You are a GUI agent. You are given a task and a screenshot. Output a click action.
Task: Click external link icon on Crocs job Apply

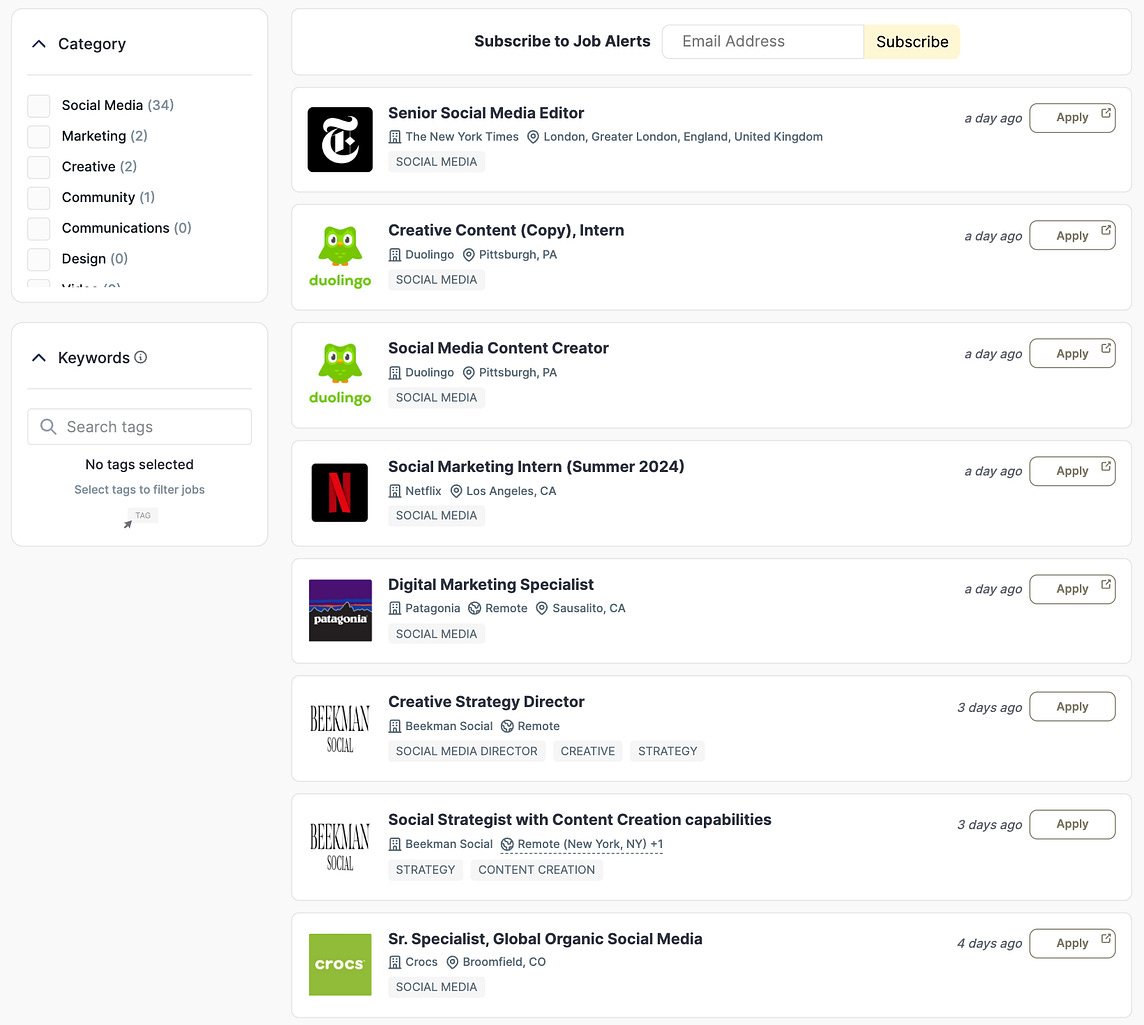1106,938
